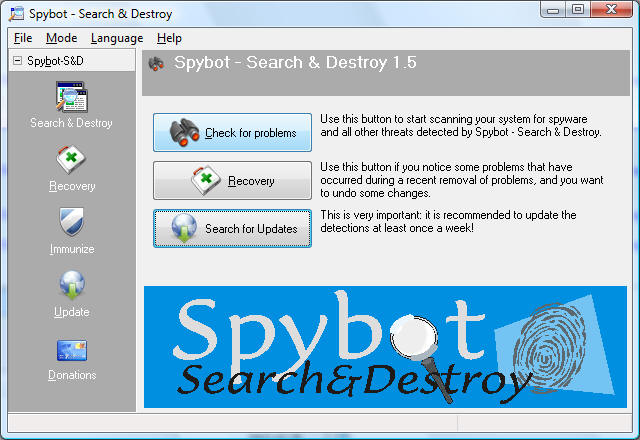
Task: Click the status bar at window bottom
Action: 320,424
